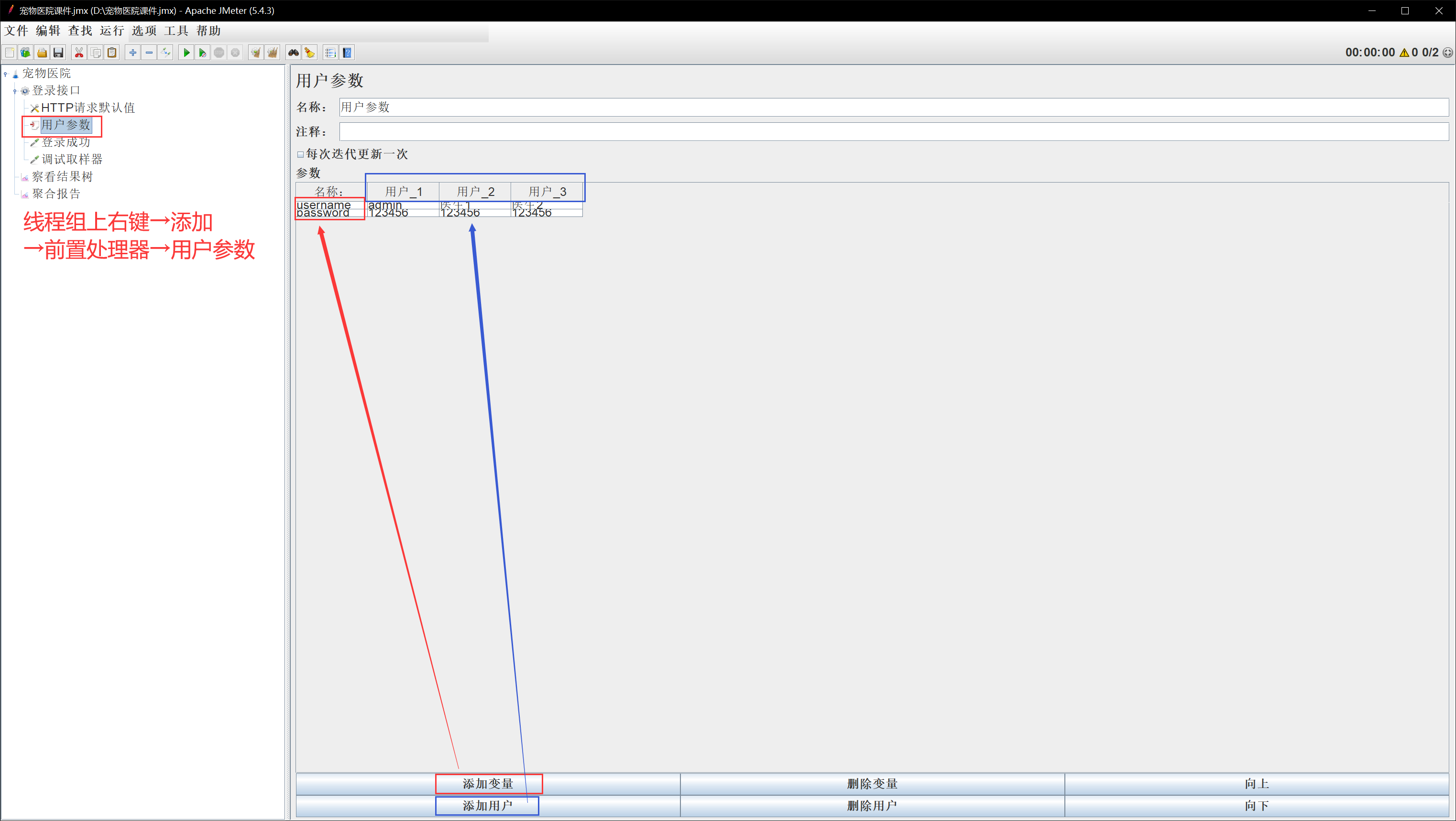The height and width of the screenshot is (821, 1456).
Task: Open the 选项 menu
Action: [143, 31]
